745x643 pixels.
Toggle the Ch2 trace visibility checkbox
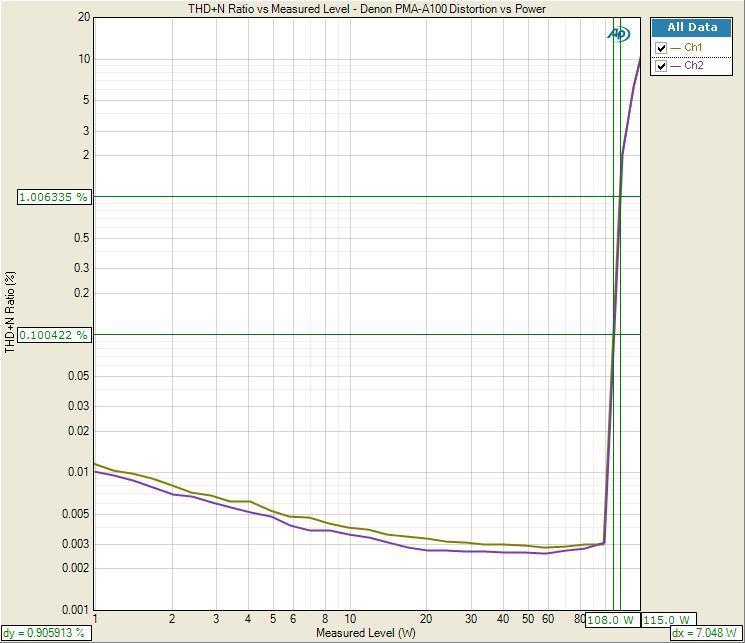(661, 66)
